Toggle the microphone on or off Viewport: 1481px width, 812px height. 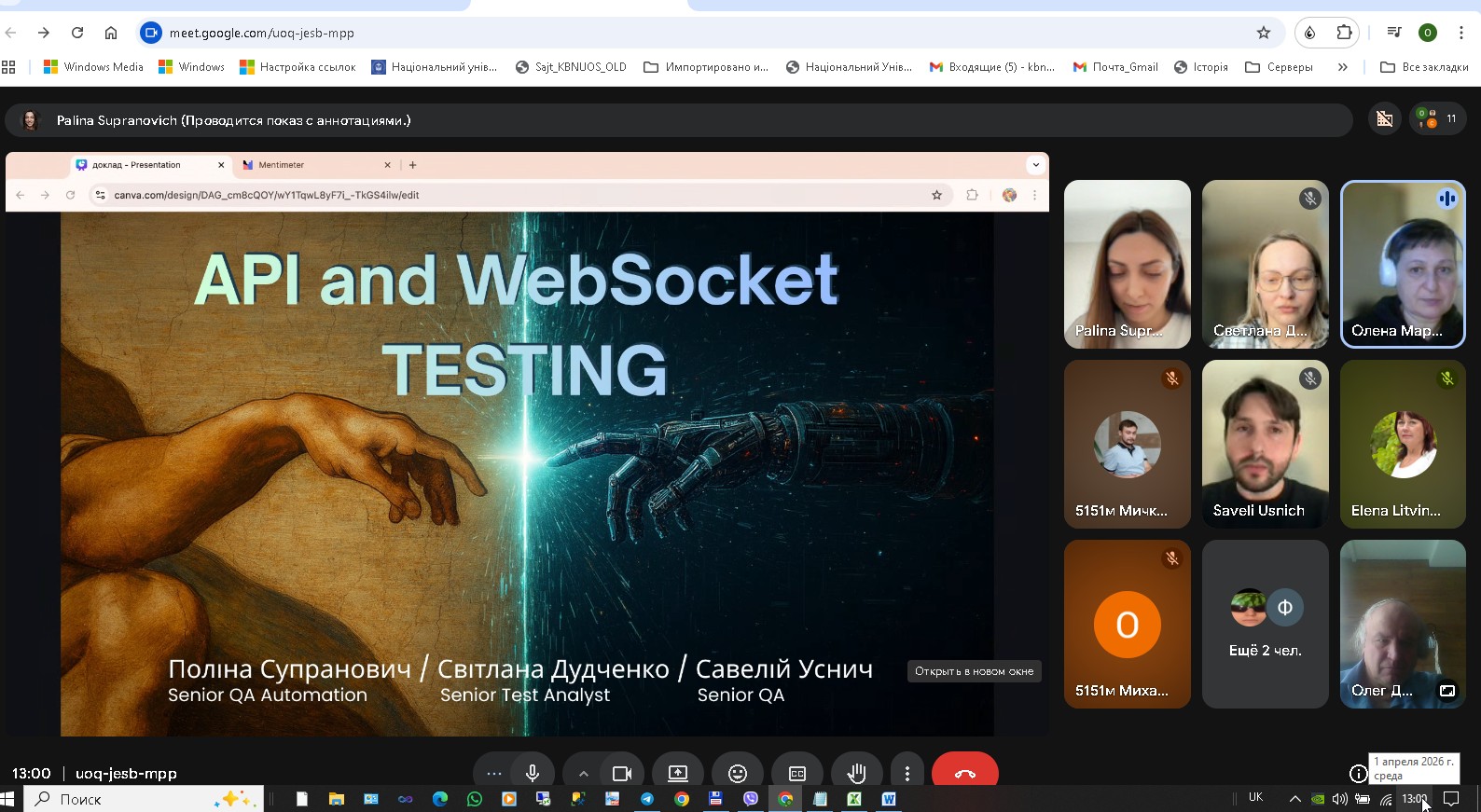[533, 773]
